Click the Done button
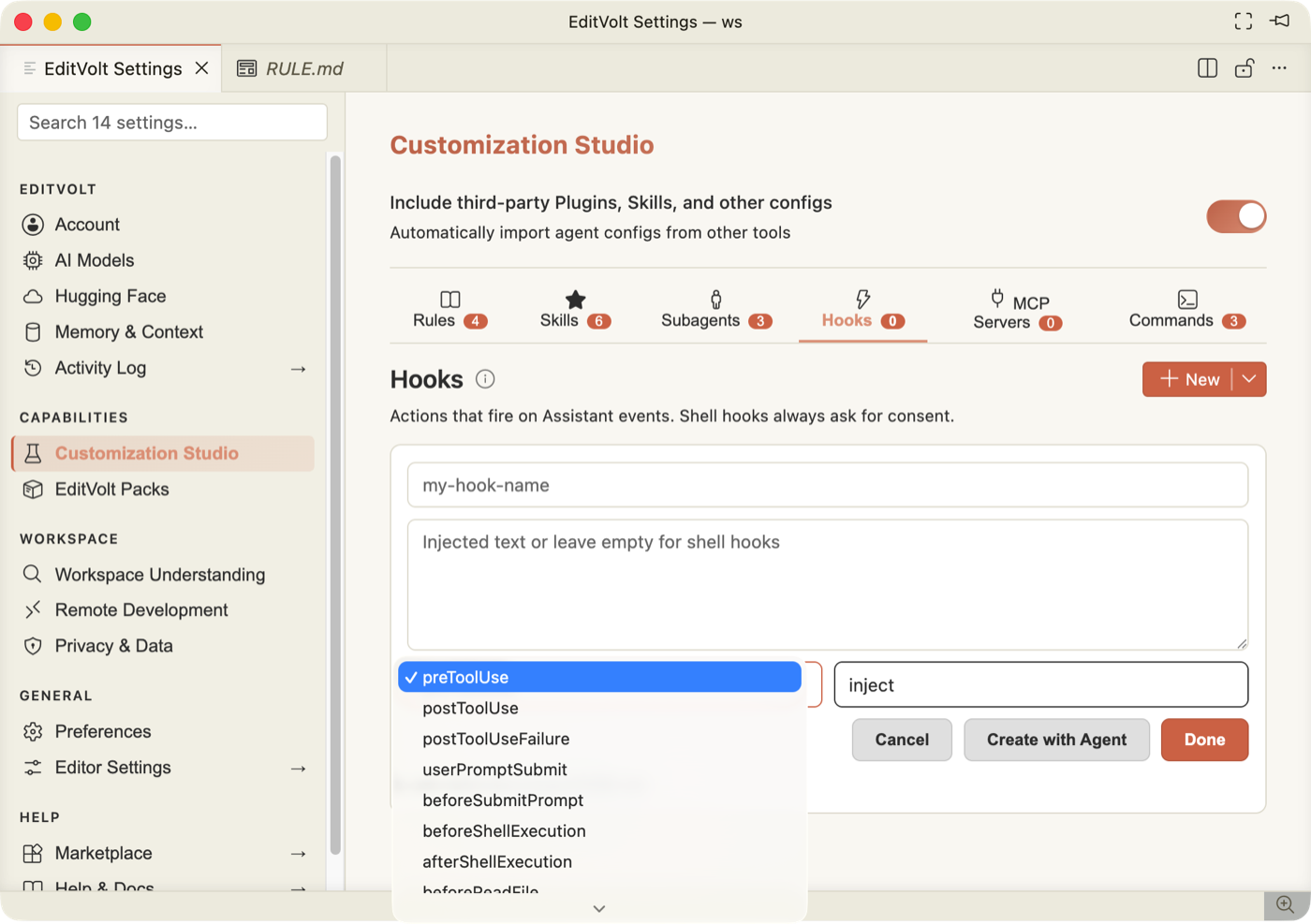This screenshot has width=1311, height=924. (1204, 740)
